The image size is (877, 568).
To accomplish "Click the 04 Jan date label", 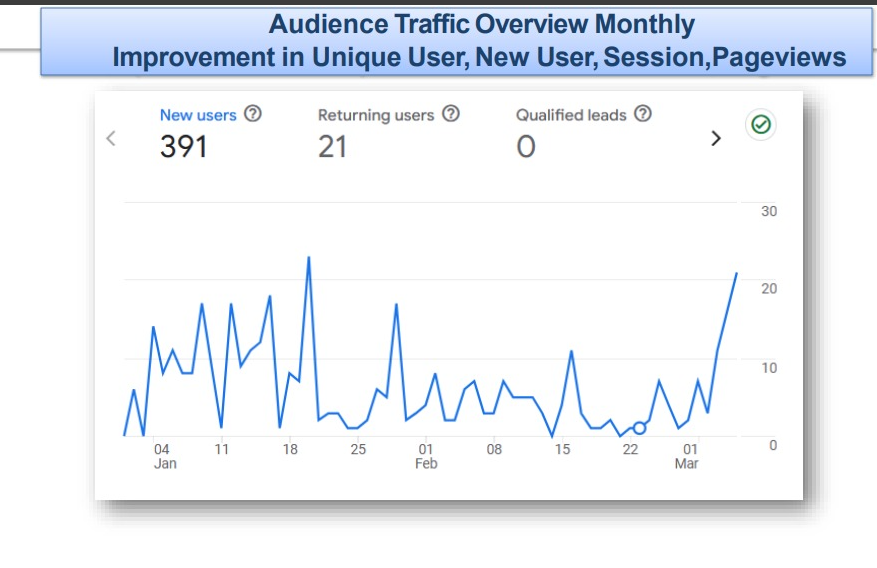I will coord(163,456).
